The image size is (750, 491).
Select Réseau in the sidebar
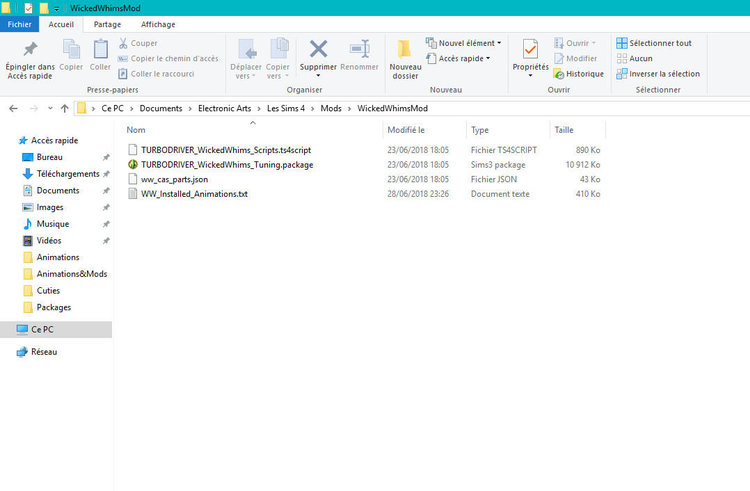click(x=44, y=352)
